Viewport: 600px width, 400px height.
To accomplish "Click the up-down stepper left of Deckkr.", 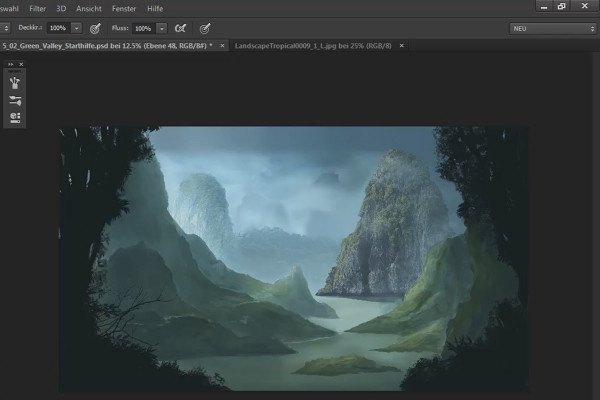I will click(x=5, y=28).
